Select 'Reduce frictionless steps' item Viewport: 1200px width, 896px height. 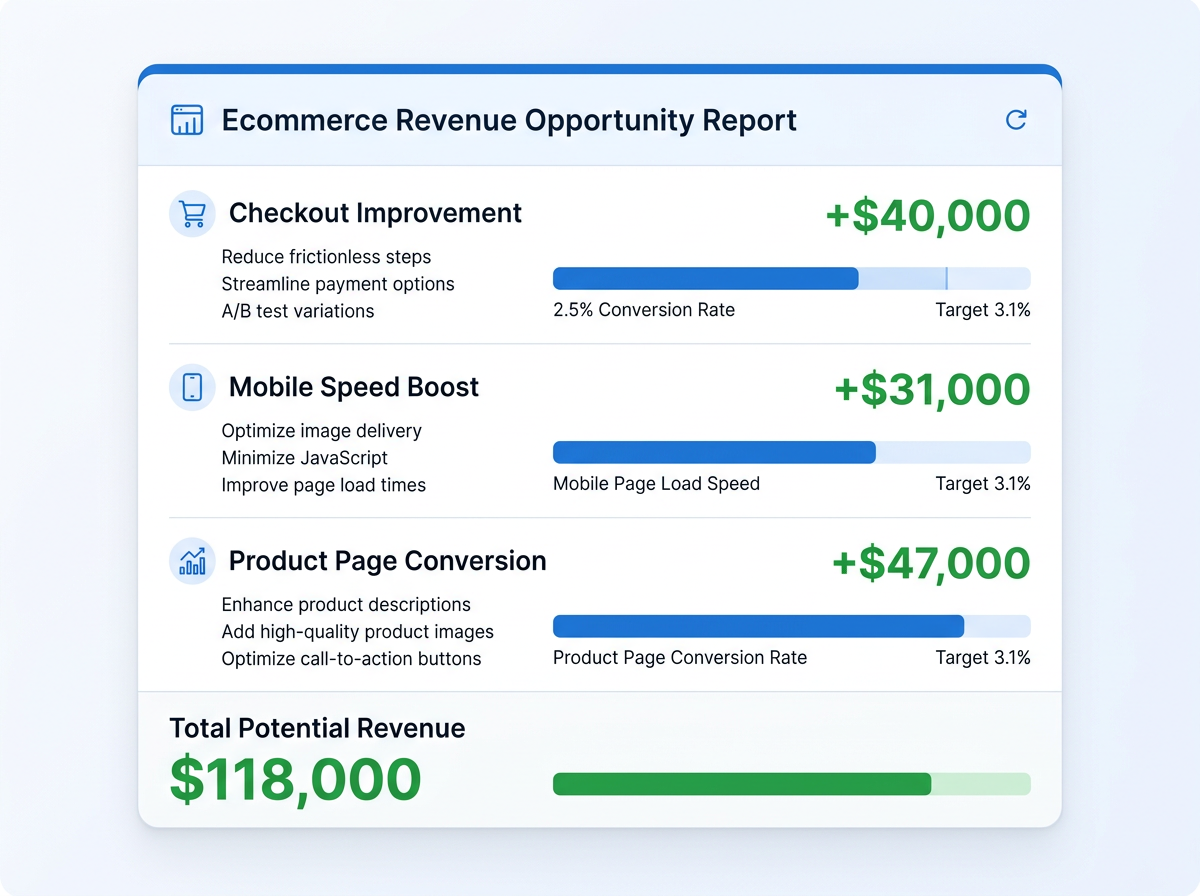click(x=326, y=257)
